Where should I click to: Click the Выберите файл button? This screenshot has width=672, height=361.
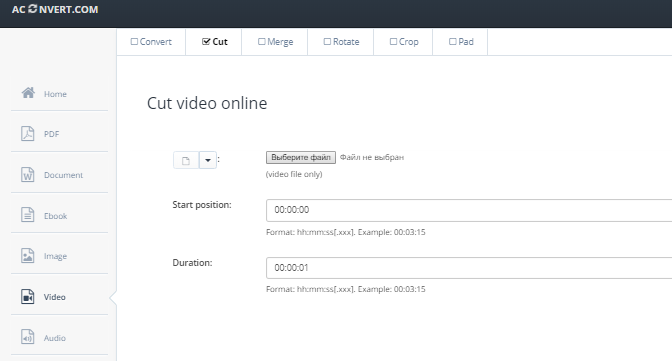301,157
